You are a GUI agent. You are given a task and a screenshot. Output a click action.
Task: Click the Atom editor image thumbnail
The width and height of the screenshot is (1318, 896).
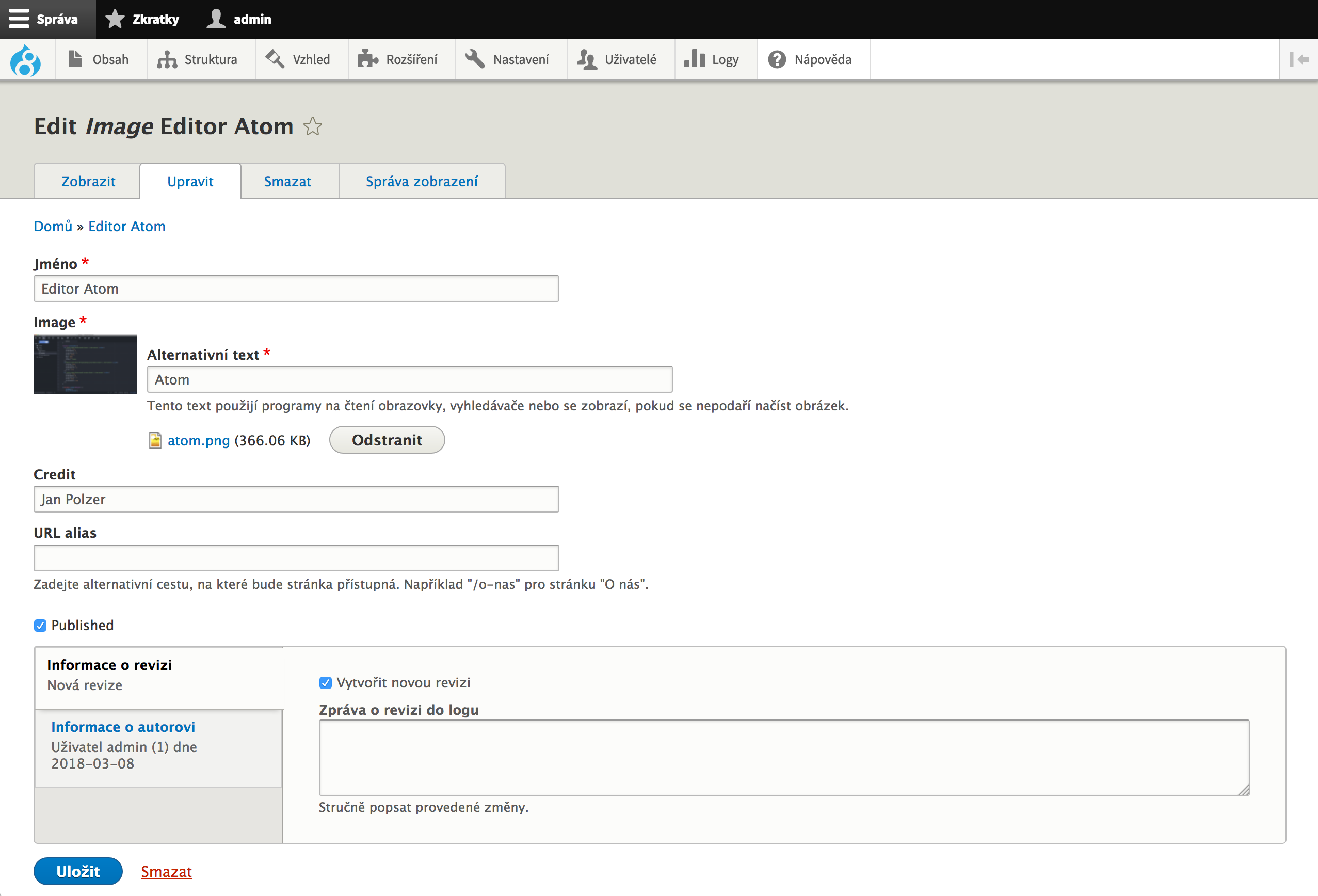(x=85, y=364)
